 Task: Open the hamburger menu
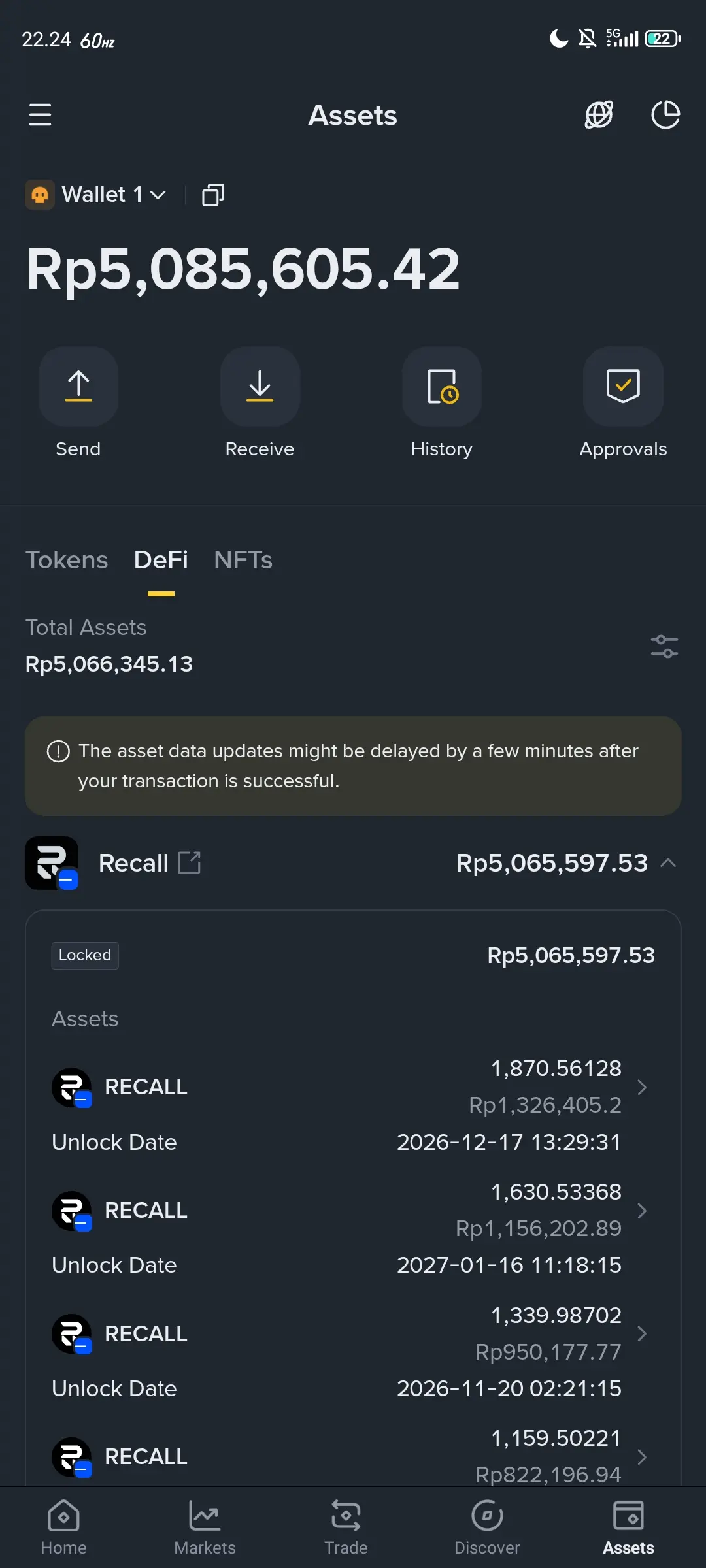[x=40, y=115]
